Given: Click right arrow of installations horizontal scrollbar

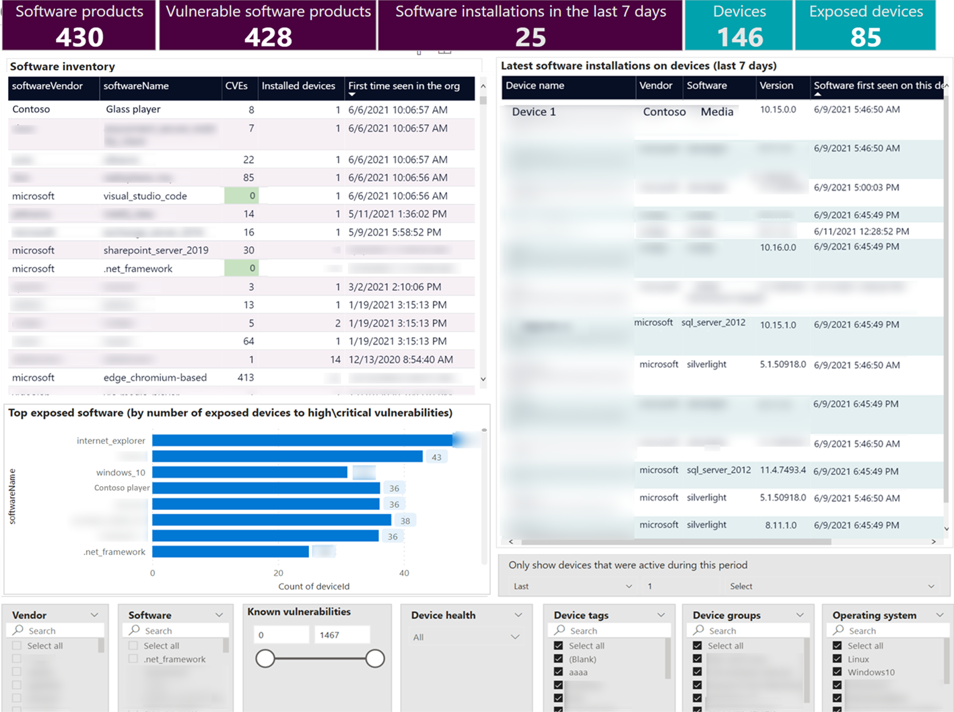Looking at the screenshot, I should pos(933,542).
